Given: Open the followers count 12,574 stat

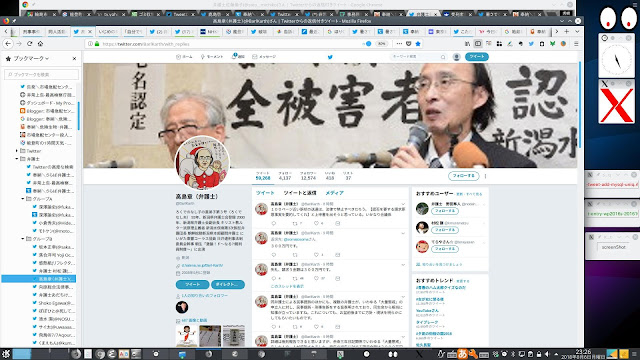Looking at the screenshot, I should [308, 176].
